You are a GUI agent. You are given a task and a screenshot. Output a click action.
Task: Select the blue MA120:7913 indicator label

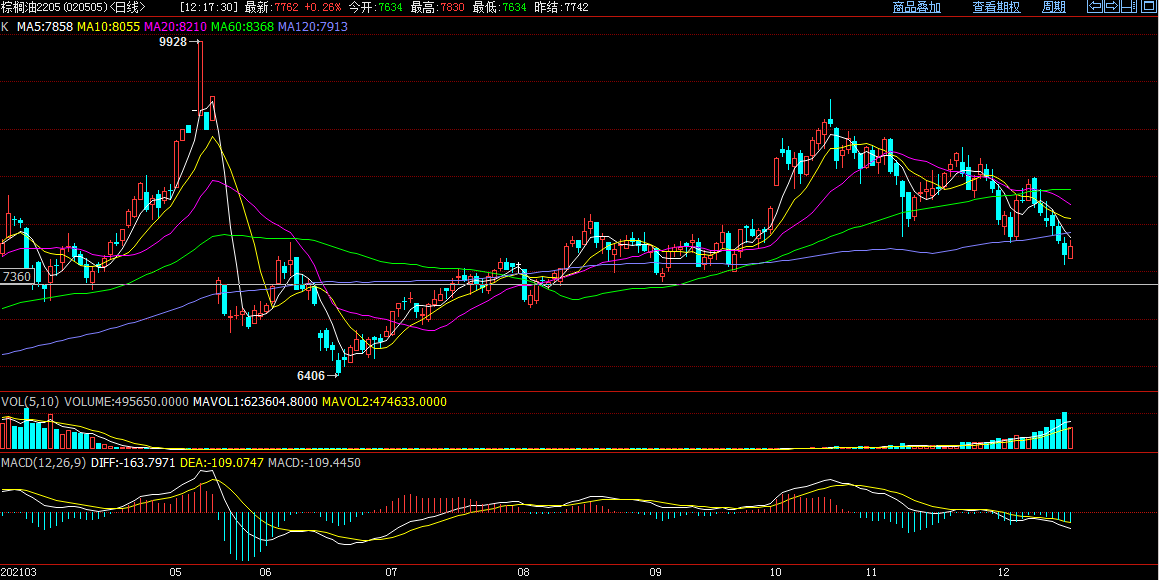[x=312, y=26]
